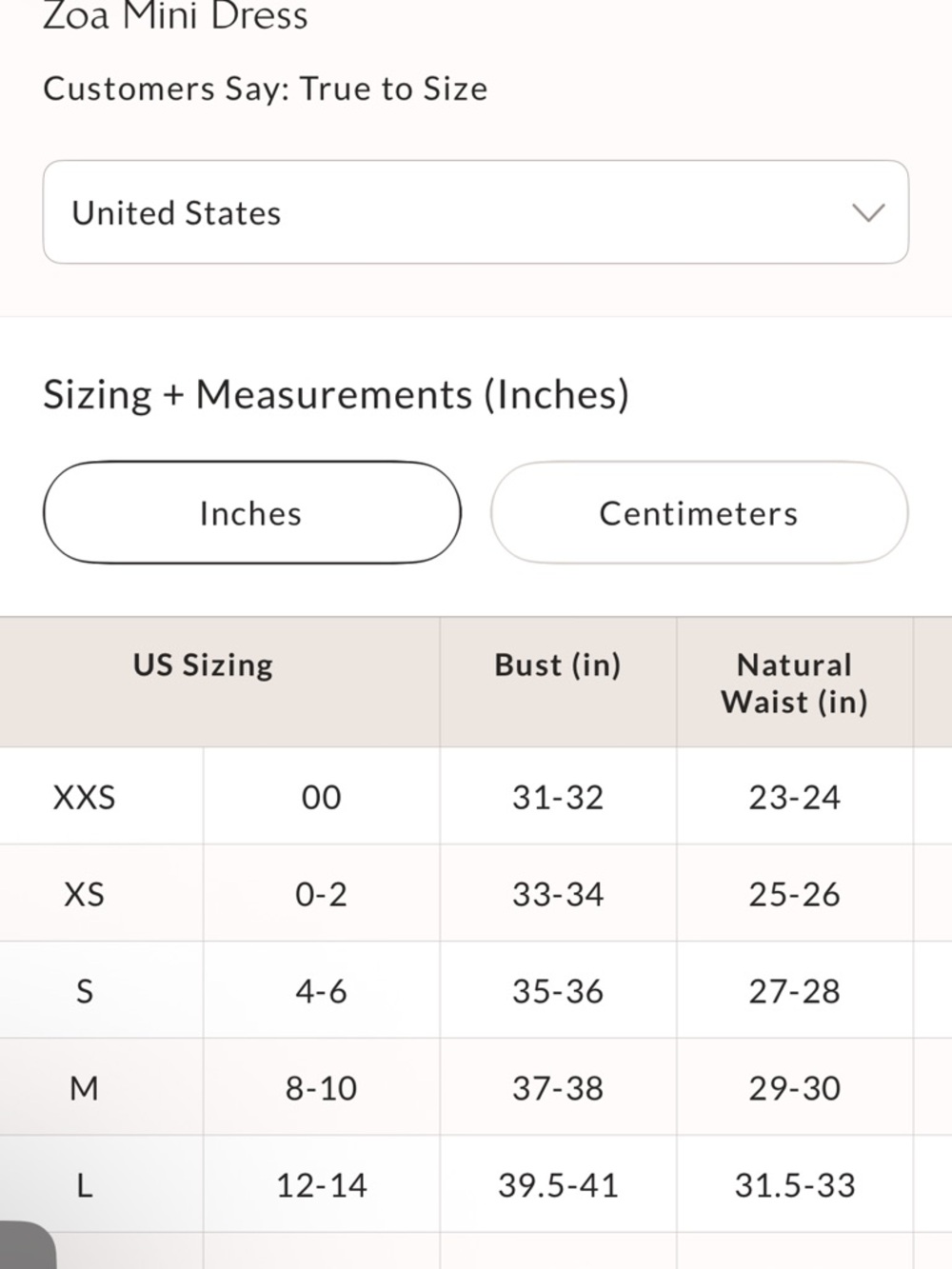Open the United States country dropdown

tap(474, 212)
